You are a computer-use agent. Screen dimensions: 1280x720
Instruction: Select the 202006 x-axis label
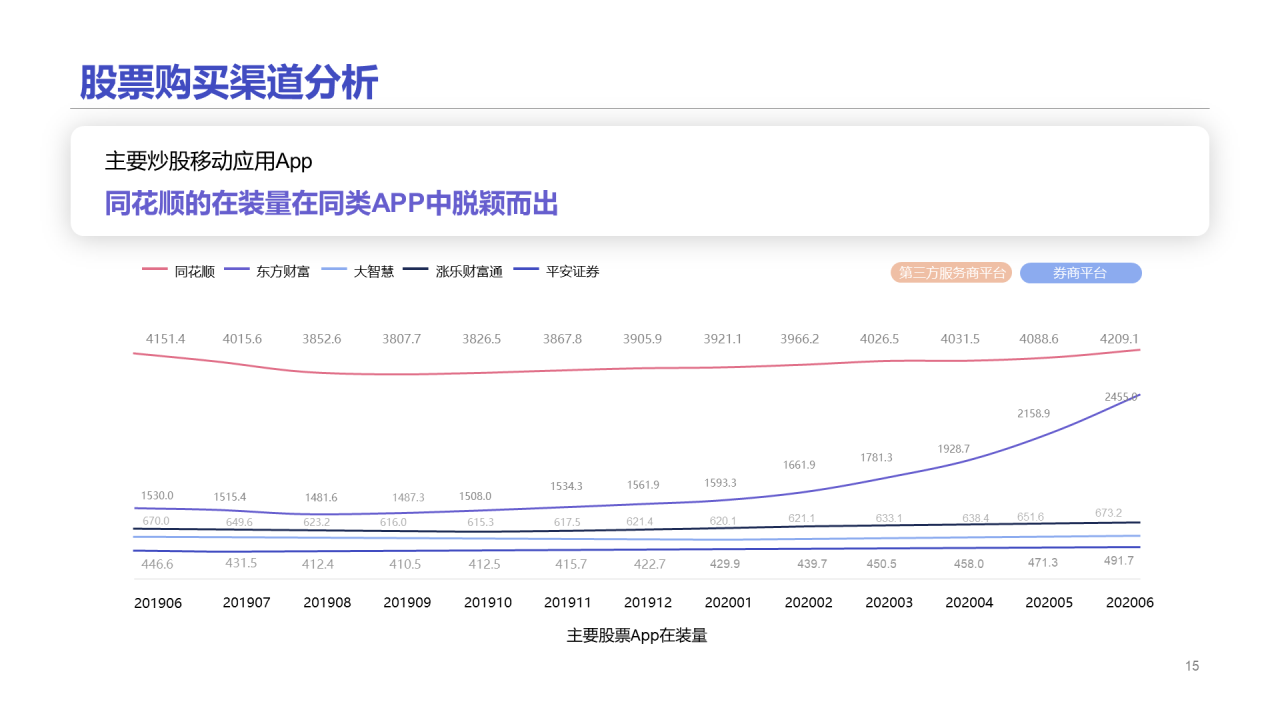point(1129,603)
